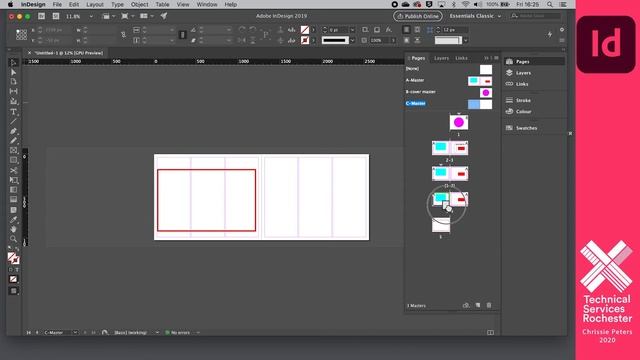This screenshot has width=640, height=360.
Task: Open the Arrange Documents dropdown
Action: (x=147, y=16)
